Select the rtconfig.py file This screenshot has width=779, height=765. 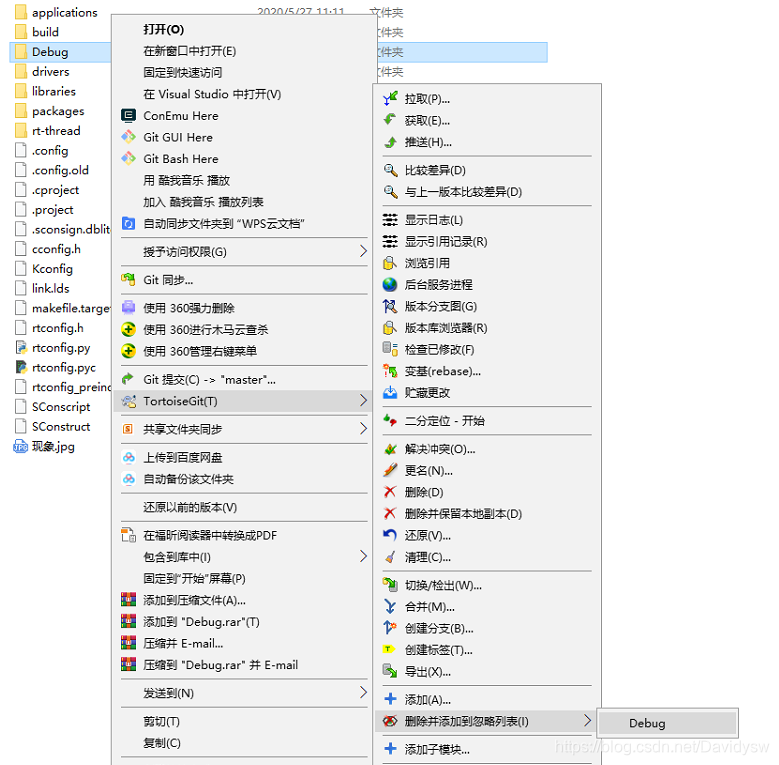pyautogui.click(x=61, y=348)
